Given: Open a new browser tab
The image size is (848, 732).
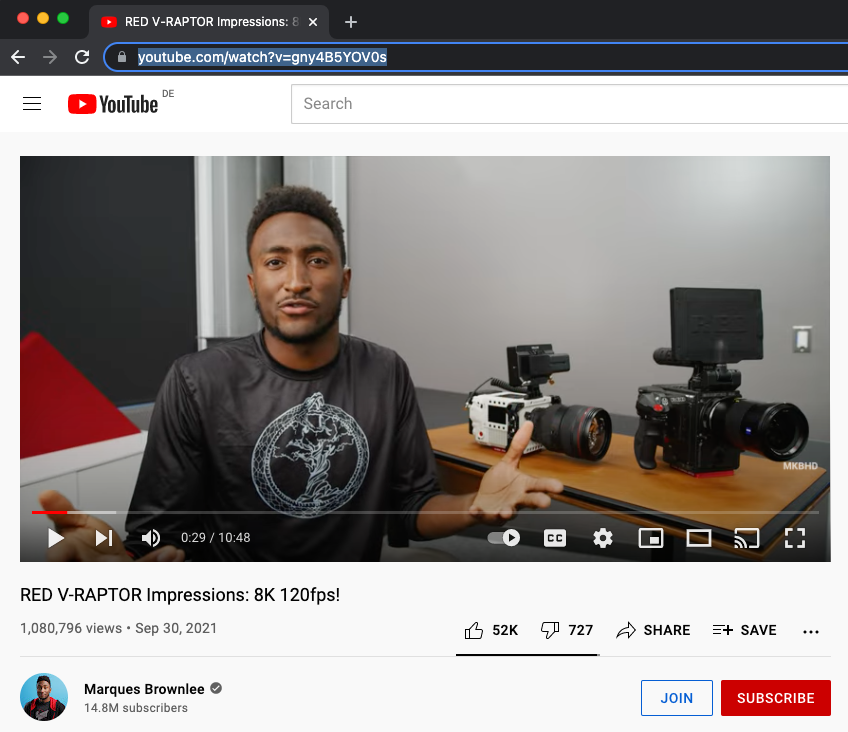Looking at the screenshot, I should click(351, 22).
